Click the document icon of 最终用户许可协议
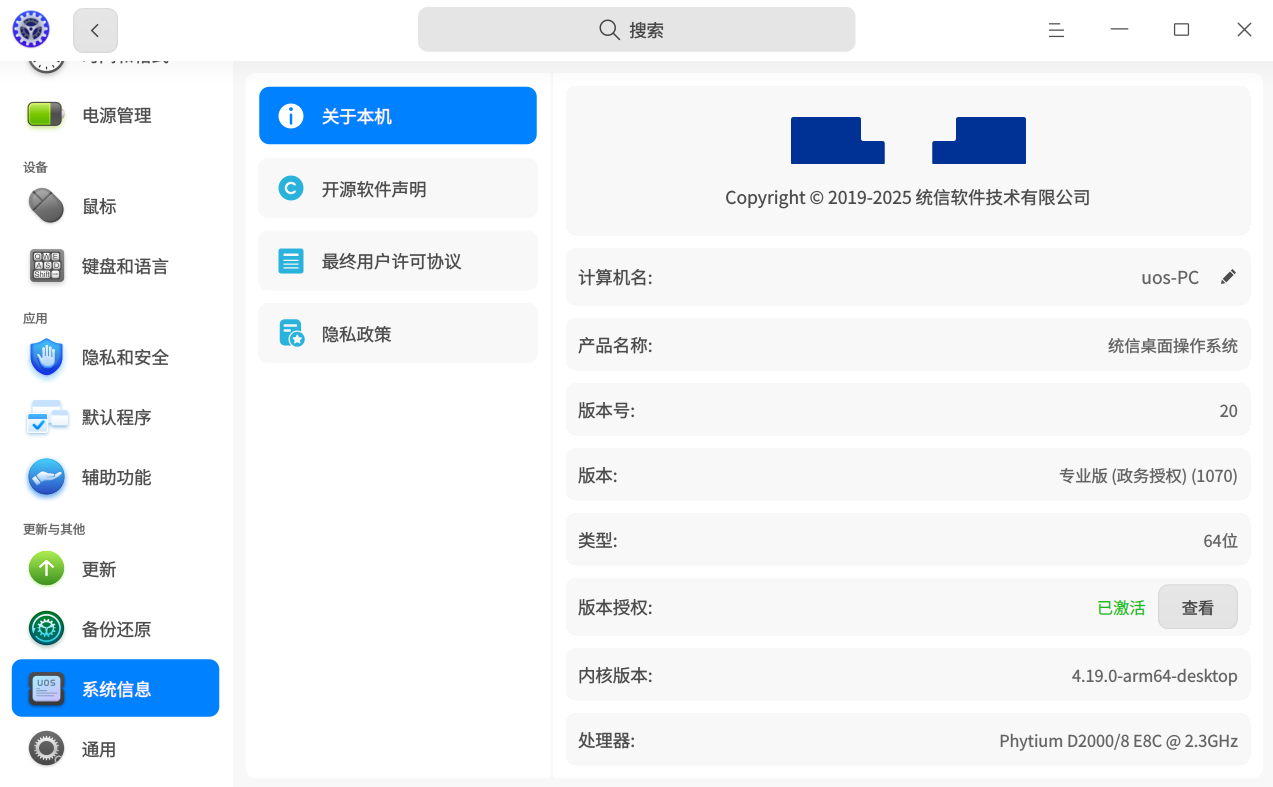The image size is (1273, 787). click(291, 261)
